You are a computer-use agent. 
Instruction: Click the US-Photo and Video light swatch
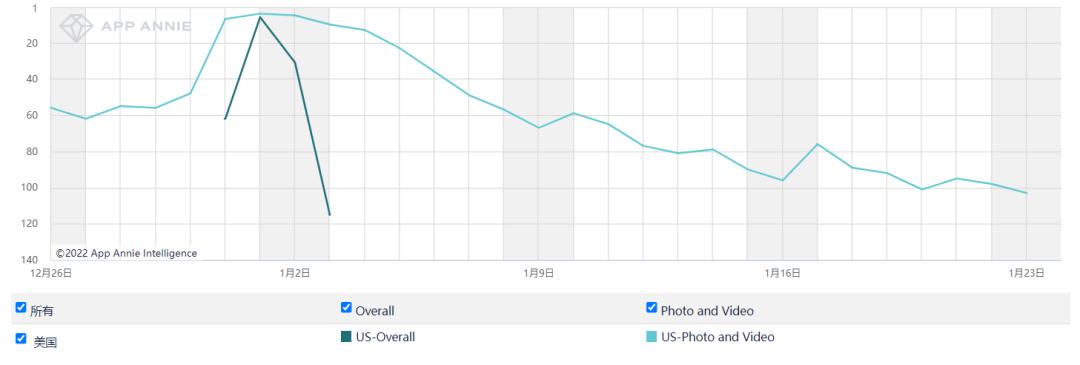[652, 337]
